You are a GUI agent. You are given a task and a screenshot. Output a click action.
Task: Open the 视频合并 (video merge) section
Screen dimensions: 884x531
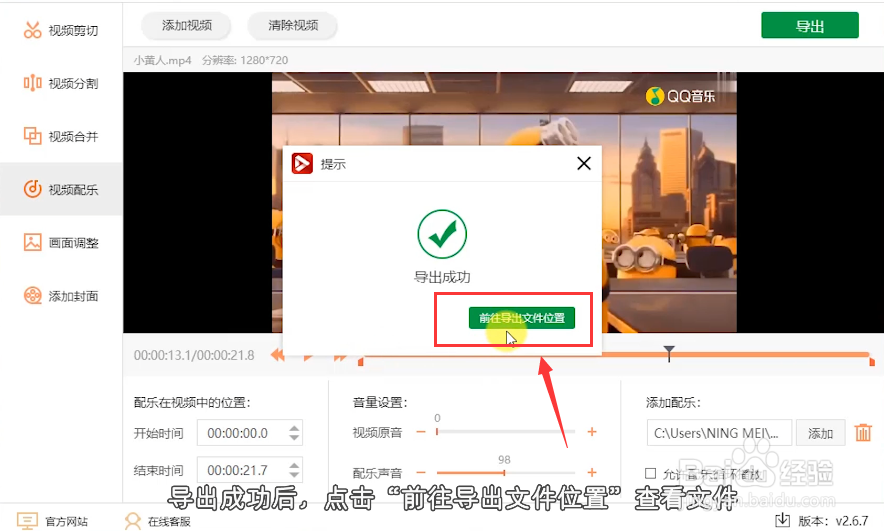[61, 136]
